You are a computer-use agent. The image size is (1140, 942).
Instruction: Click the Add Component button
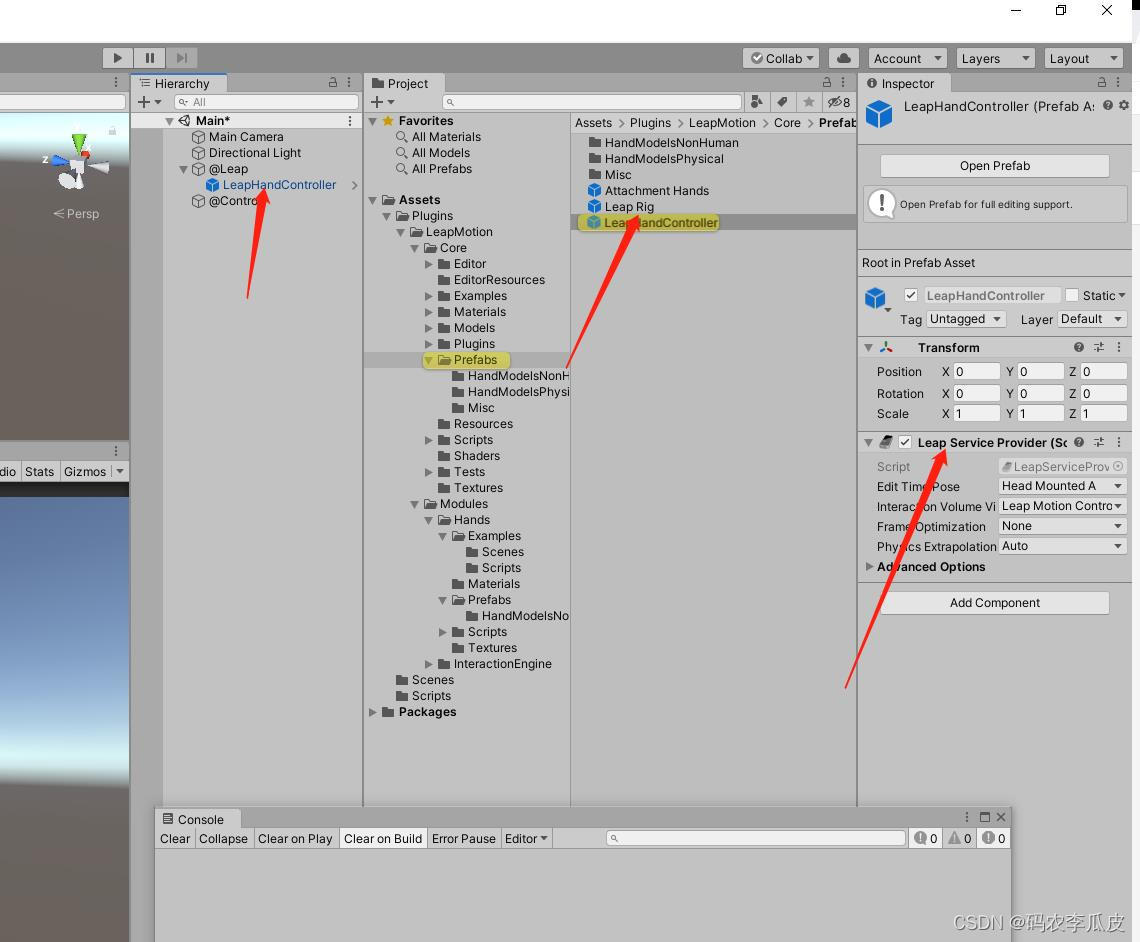(995, 603)
